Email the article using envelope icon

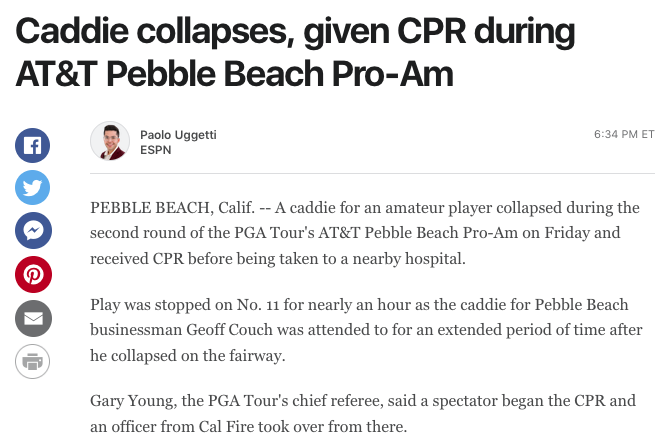(x=33, y=318)
